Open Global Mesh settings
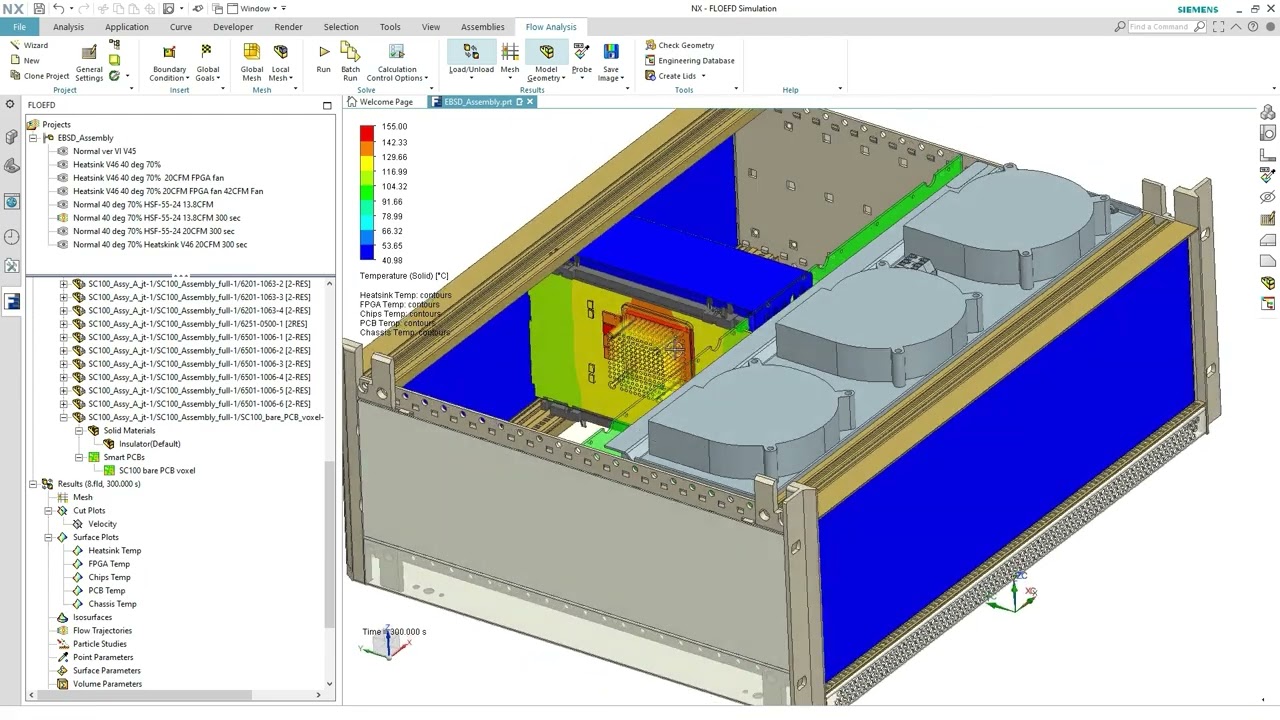1280x720 pixels. pyautogui.click(x=251, y=62)
